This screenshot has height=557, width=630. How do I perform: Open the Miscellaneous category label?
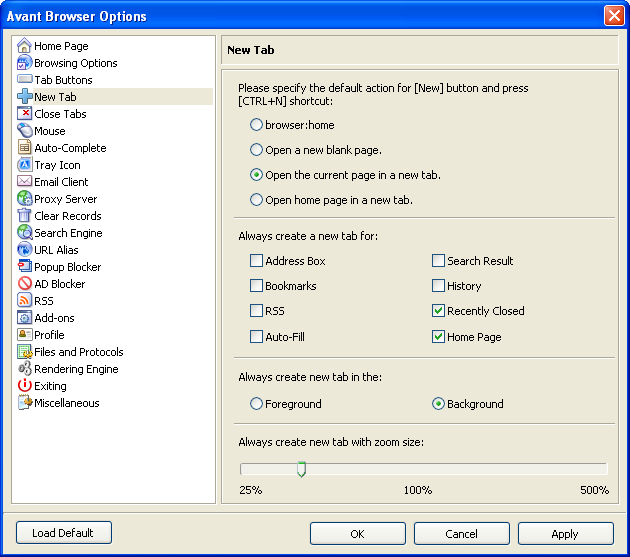coord(67,403)
